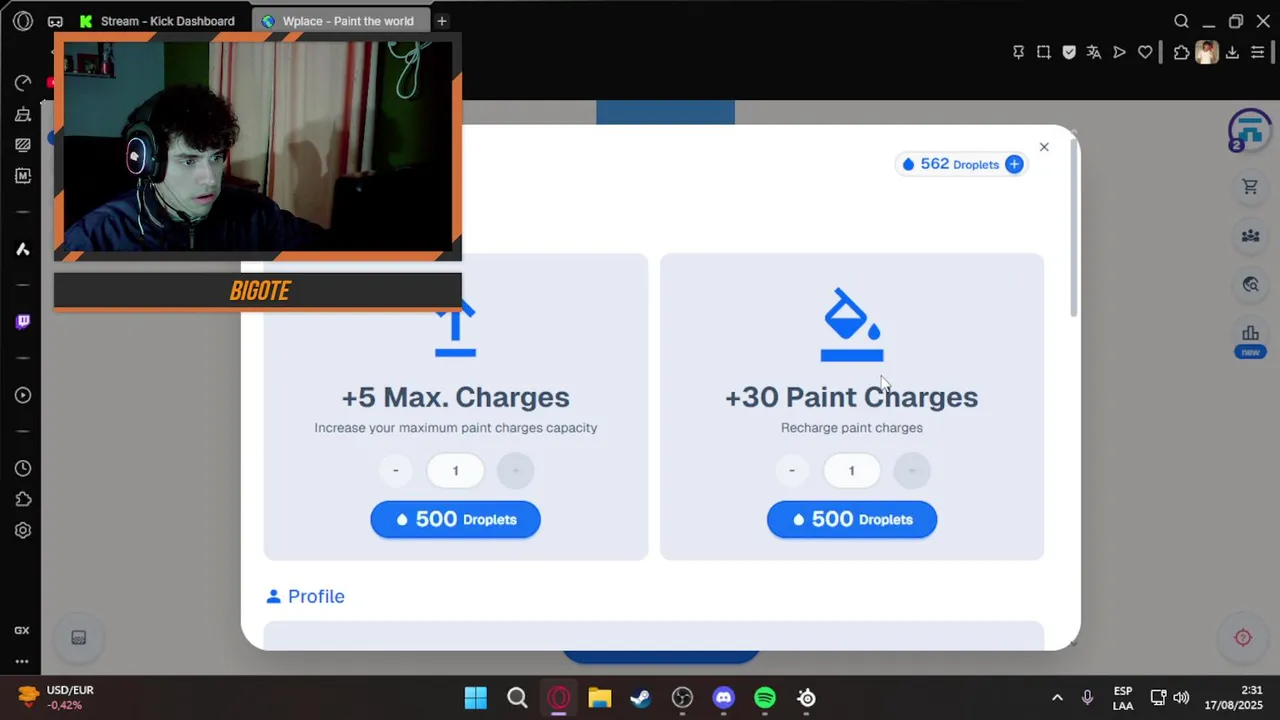
Task: Click the red target icon on the map
Action: pos(1243,638)
